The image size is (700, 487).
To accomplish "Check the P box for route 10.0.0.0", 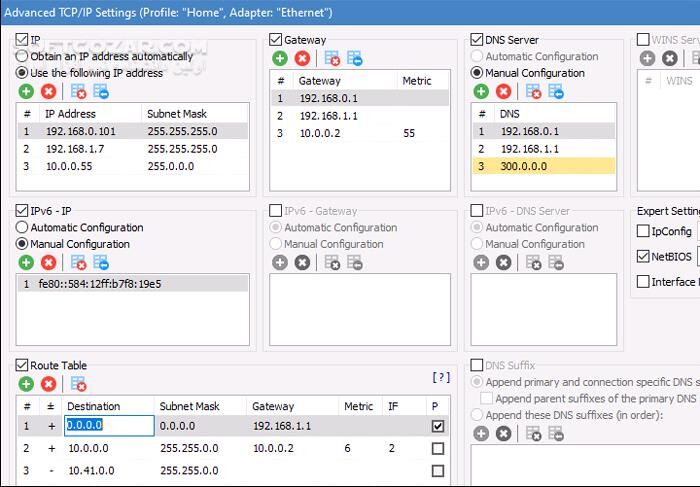I will pos(437,449).
